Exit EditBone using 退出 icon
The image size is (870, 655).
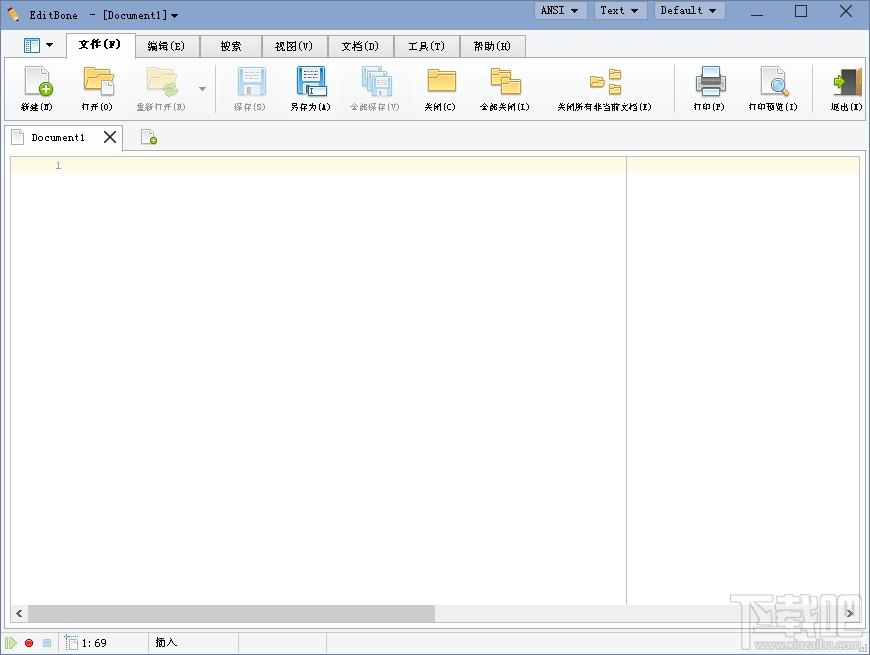point(843,88)
